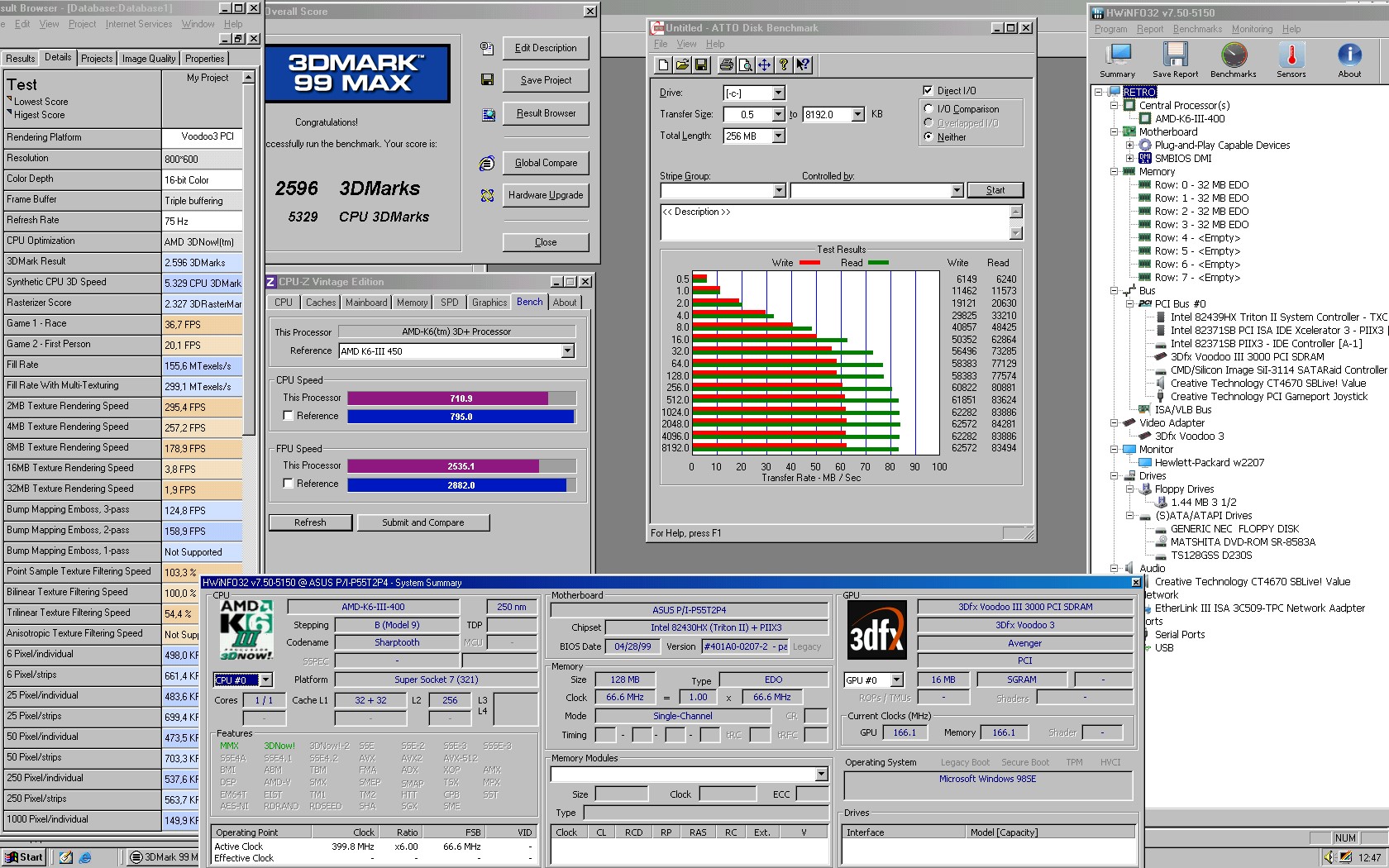Open Print Preview icon in ATTO toolbar
Screen dimensions: 1389x868
[x=746, y=64]
